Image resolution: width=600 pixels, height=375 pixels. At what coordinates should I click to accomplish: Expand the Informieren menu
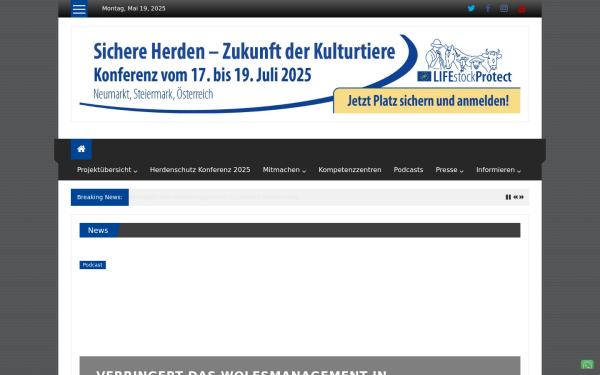click(499, 170)
